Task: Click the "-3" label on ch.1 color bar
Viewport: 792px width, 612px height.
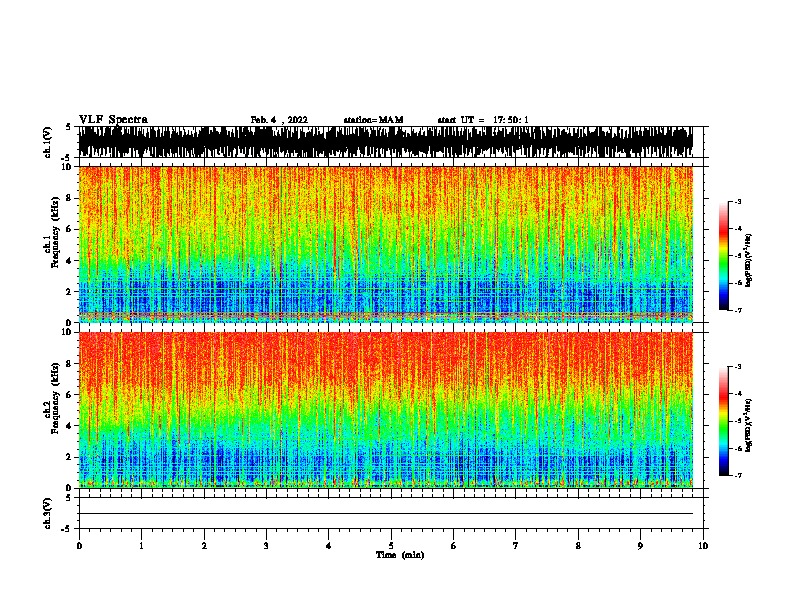Action: tap(737, 202)
